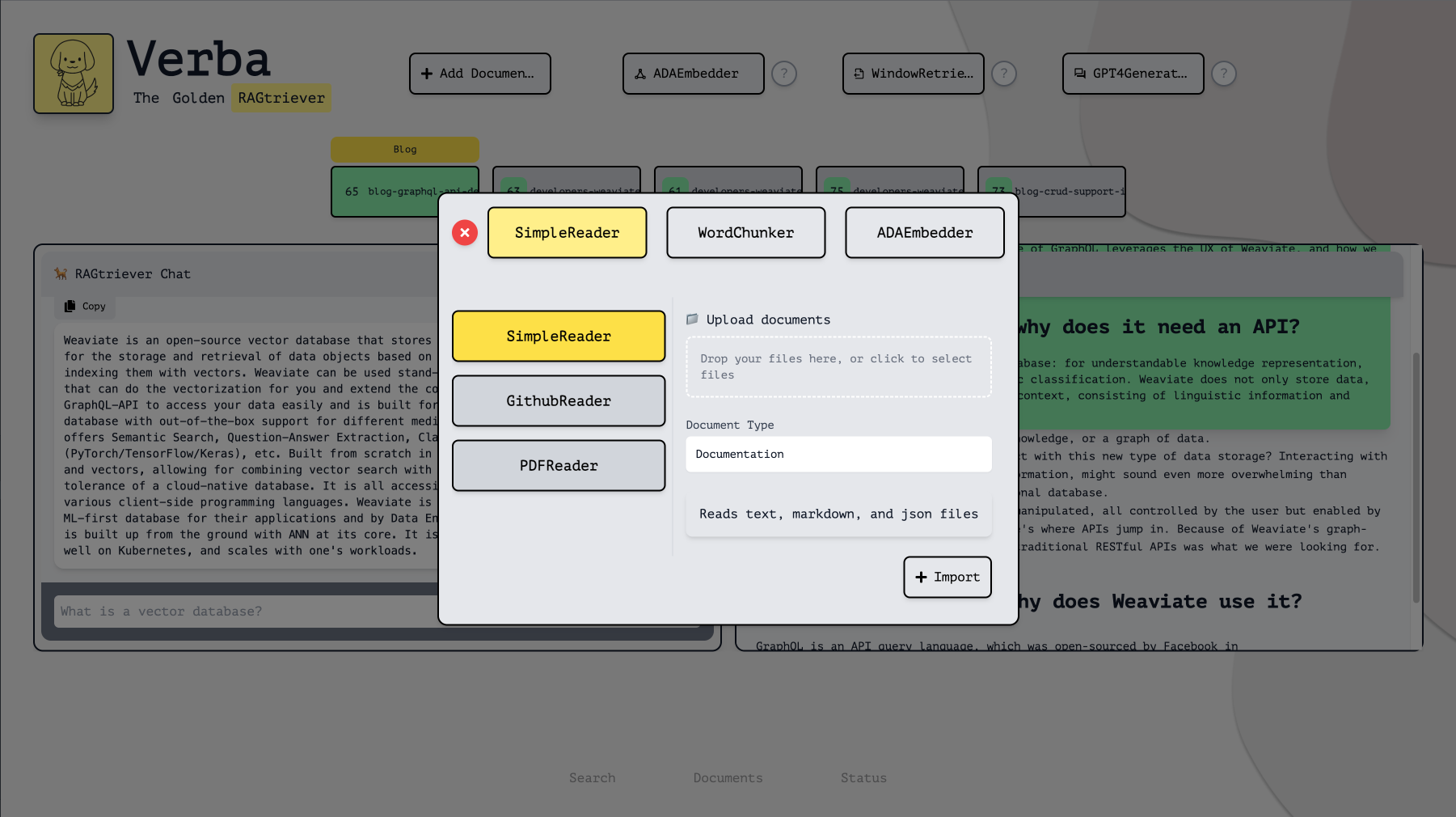The image size is (1456, 817).
Task: Click the dog icon by RAGtriever Chat
Action: [x=61, y=274]
